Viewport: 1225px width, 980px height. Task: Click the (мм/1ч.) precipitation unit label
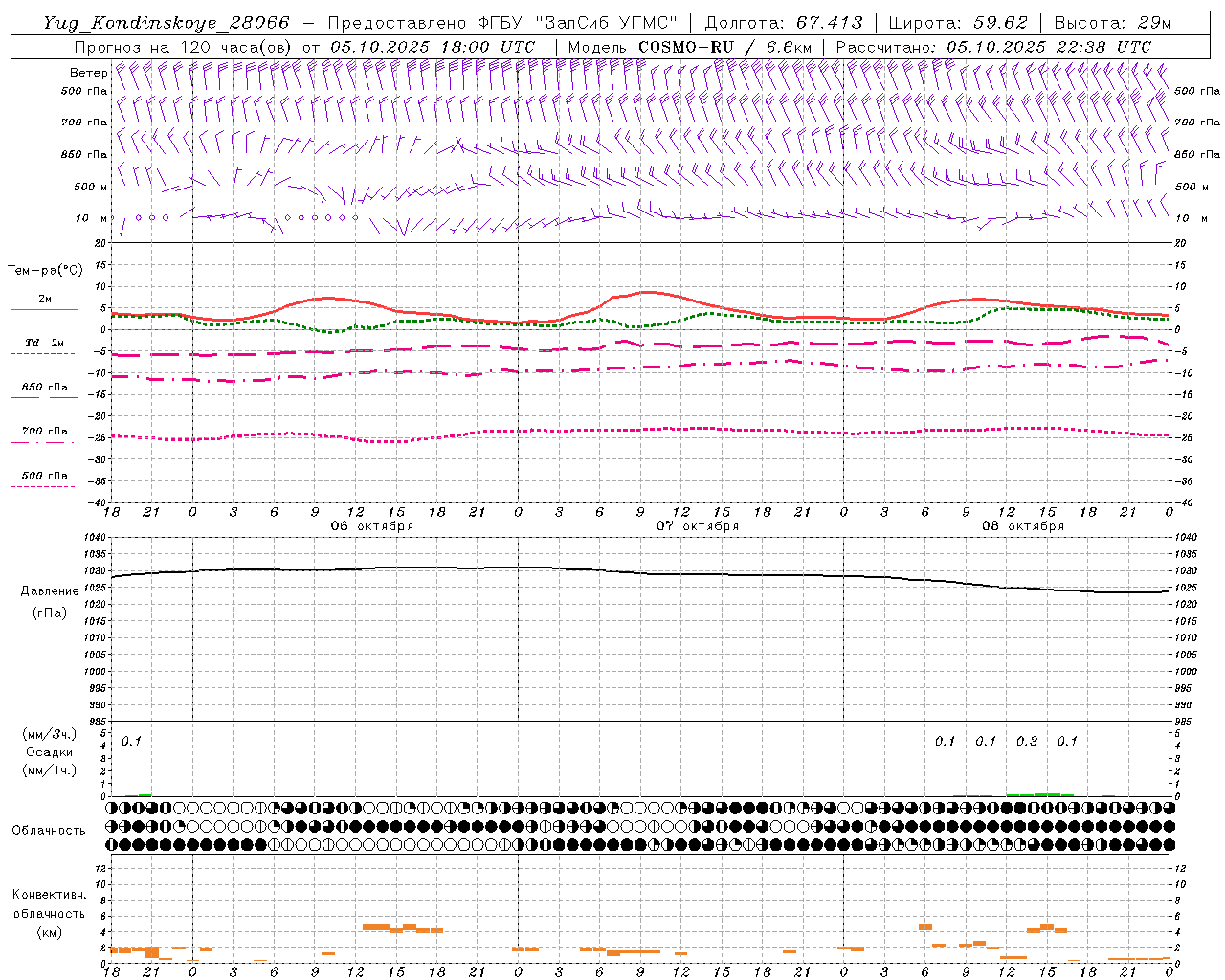50,770
